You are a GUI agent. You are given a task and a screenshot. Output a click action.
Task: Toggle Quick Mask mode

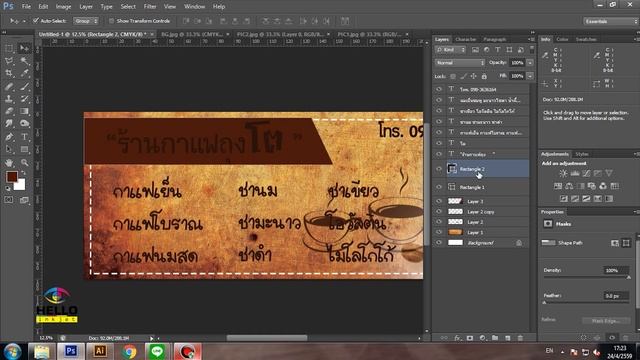point(9,200)
